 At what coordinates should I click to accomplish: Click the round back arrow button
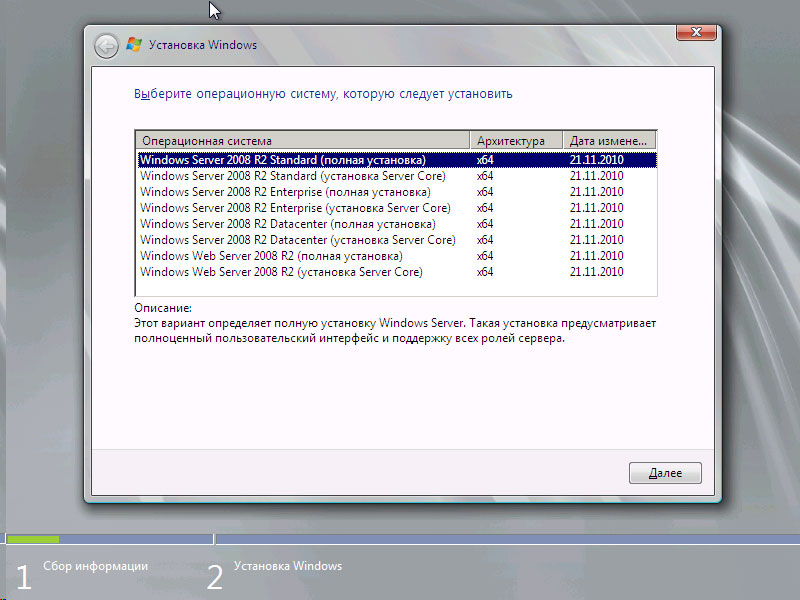[106, 46]
